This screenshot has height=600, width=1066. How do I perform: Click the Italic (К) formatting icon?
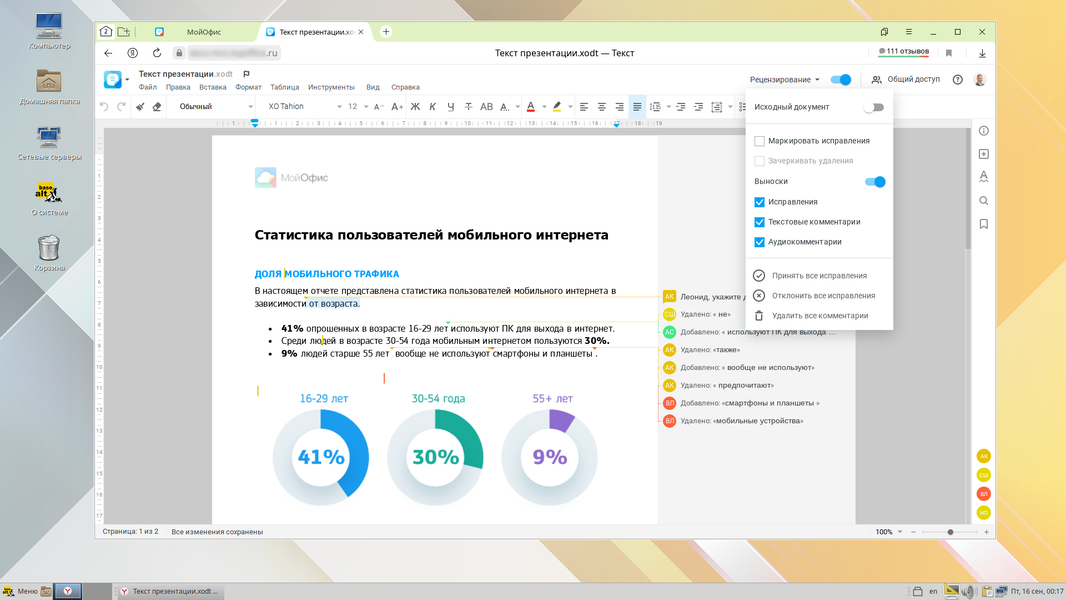[432, 107]
